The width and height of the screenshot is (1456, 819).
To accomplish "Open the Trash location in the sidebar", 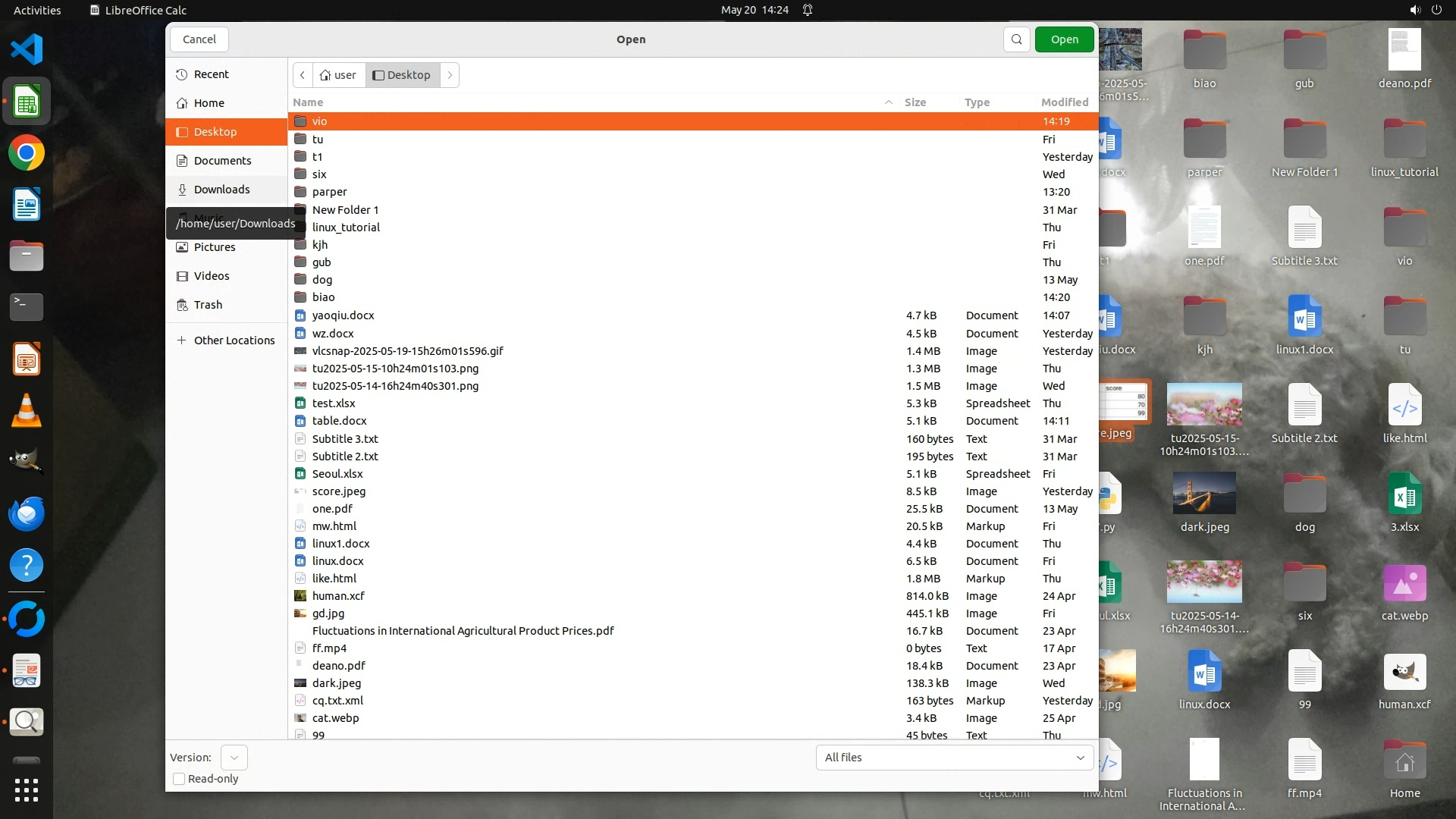I will pos(207,305).
